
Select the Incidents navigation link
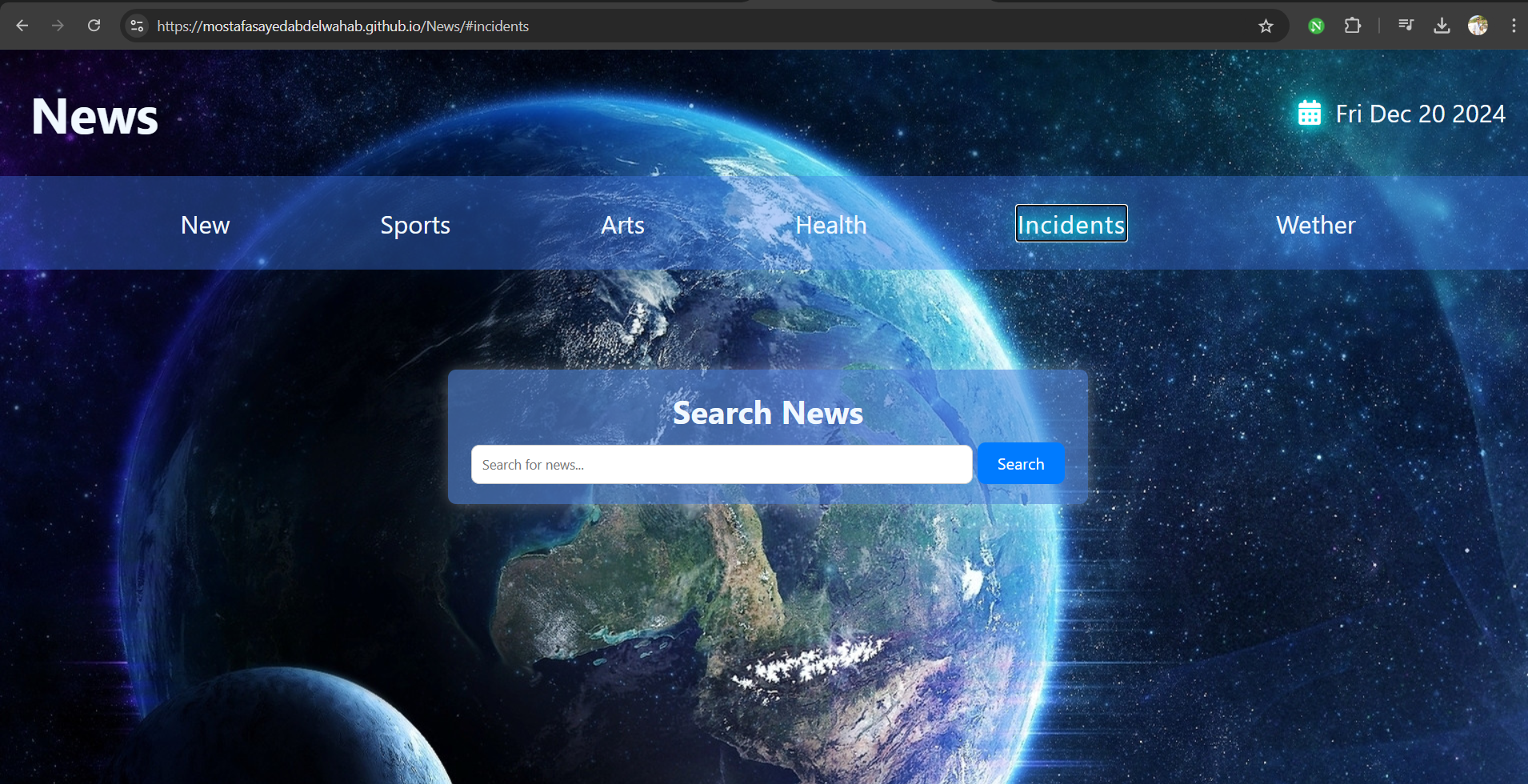[x=1071, y=224]
